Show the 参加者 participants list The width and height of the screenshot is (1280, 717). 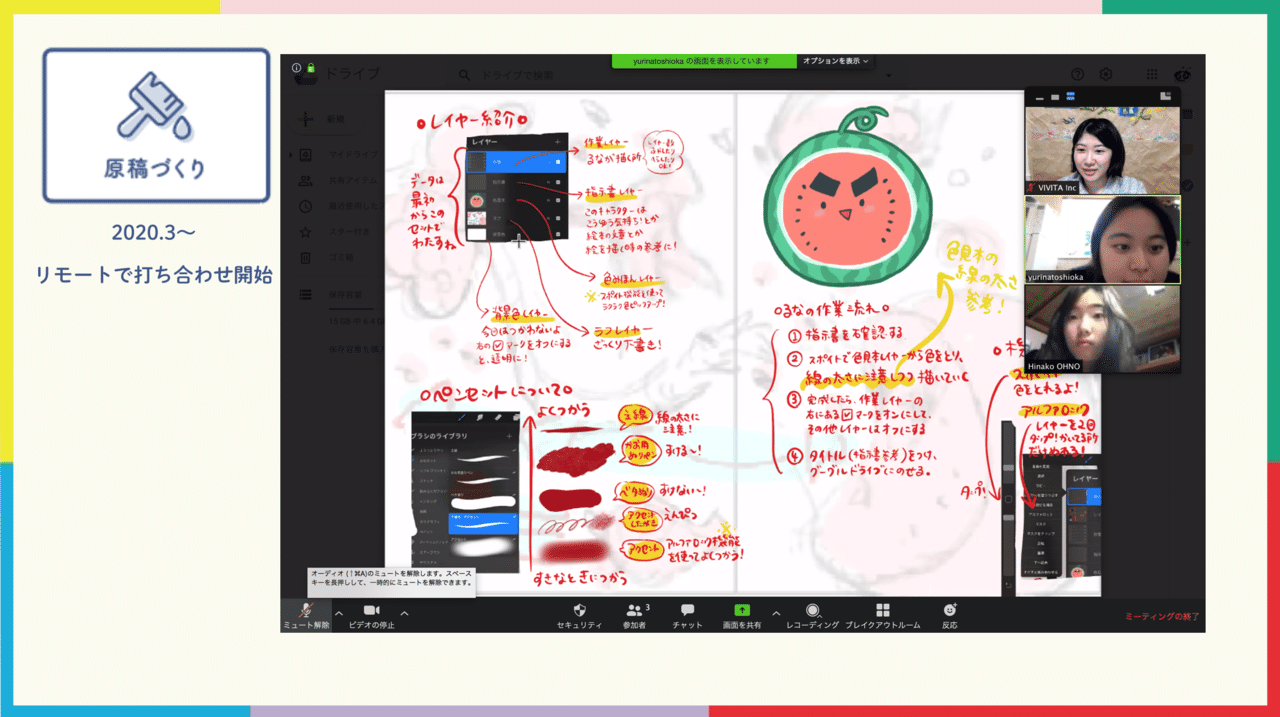pos(635,615)
